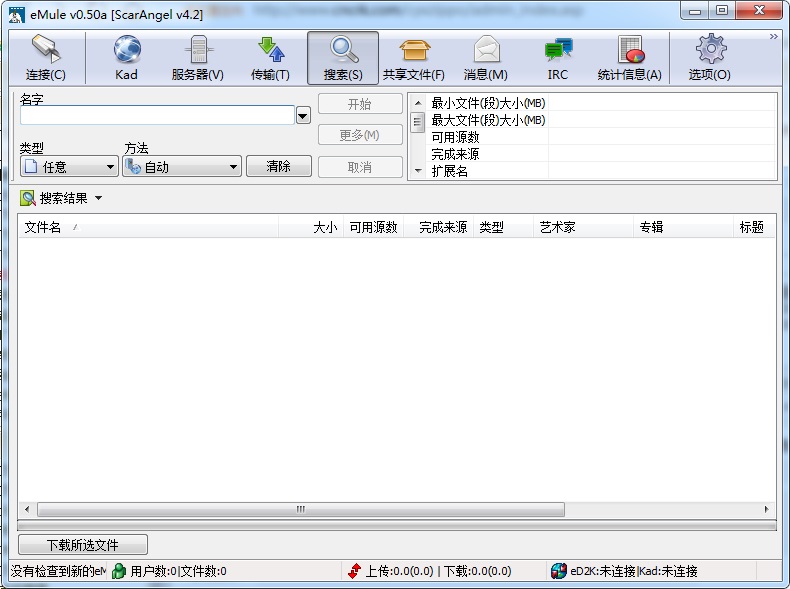Sort by the 文件名 column header

(x=148, y=227)
